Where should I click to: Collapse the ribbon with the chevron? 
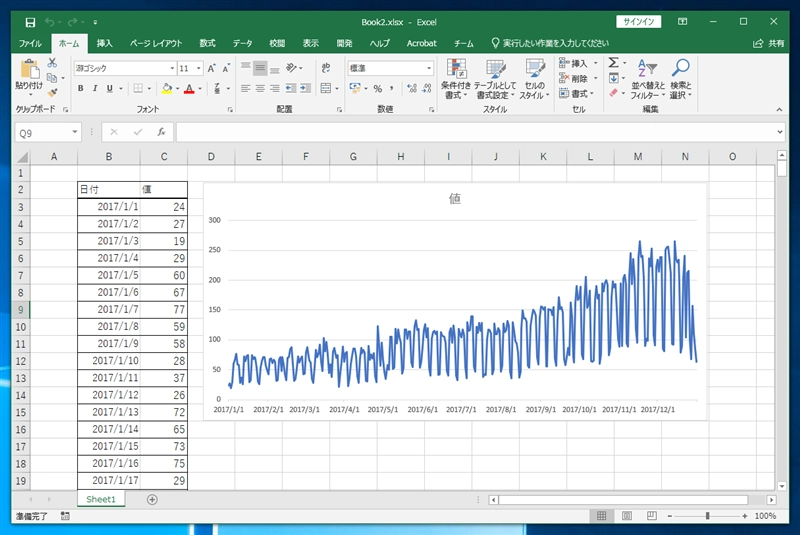(x=779, y=110)
